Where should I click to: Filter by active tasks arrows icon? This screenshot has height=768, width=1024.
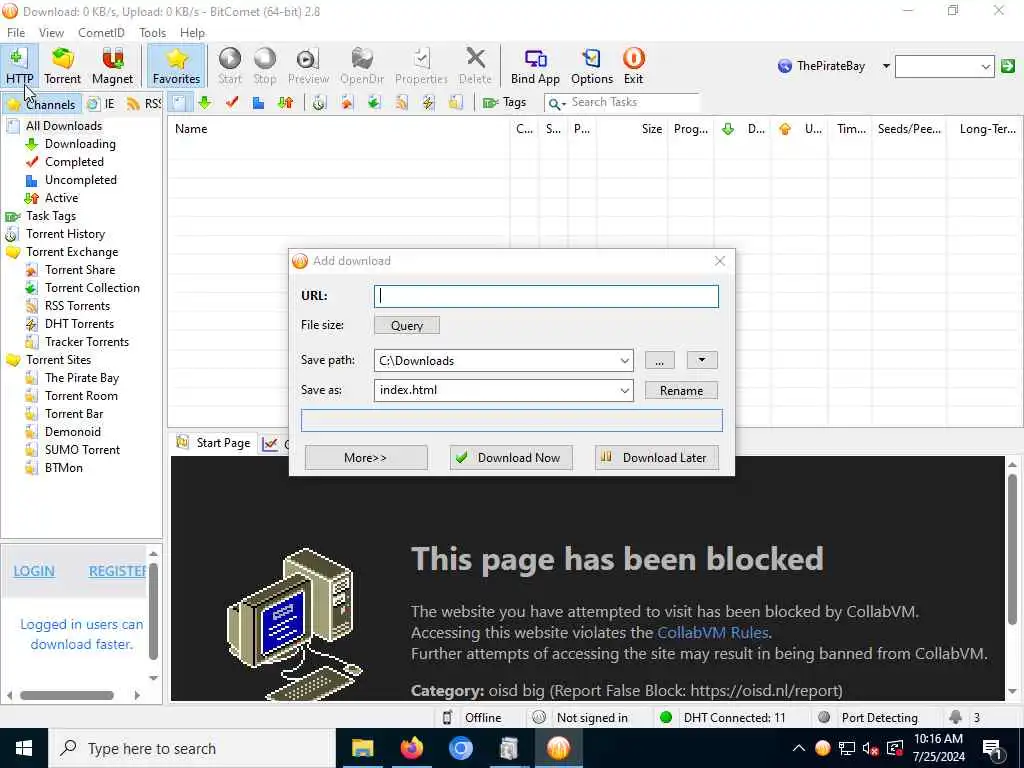(x=285, y=103)
